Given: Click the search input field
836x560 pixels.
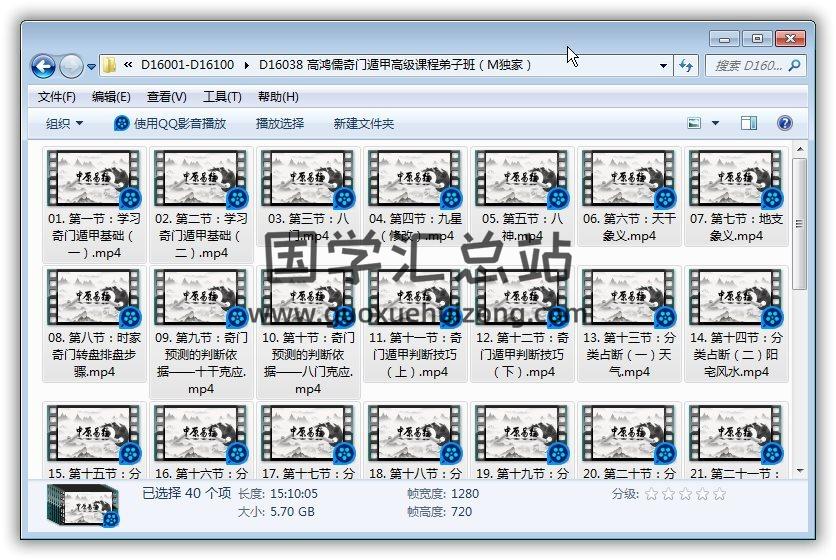Looking at the screenshot, I should (748, 66).
